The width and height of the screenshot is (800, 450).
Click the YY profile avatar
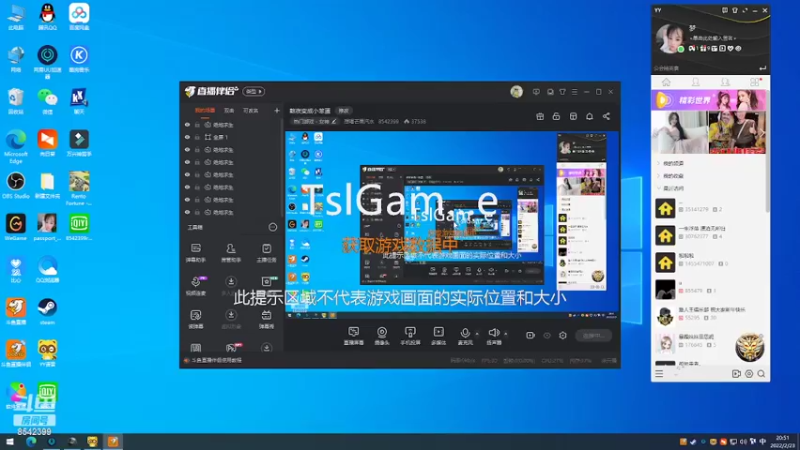669,38
